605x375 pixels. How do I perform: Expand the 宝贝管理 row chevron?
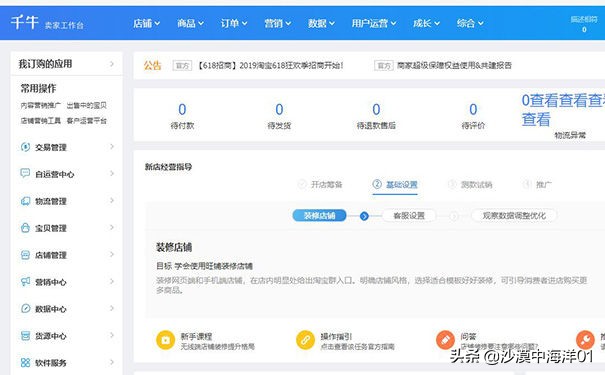coord(112,228)
